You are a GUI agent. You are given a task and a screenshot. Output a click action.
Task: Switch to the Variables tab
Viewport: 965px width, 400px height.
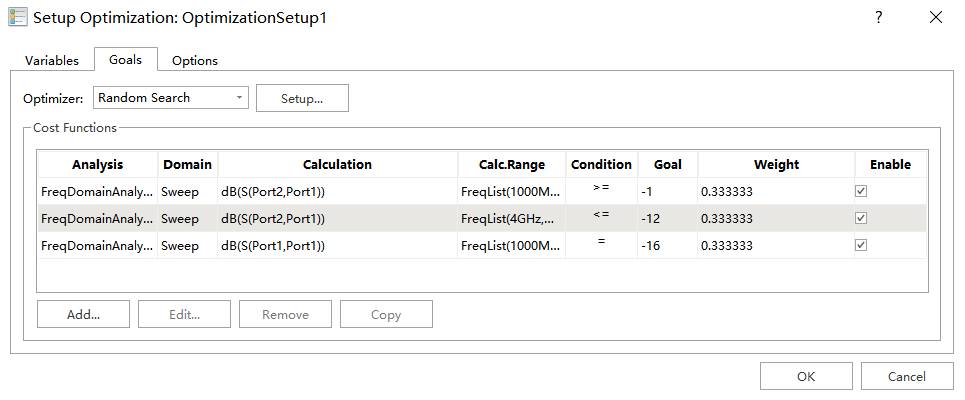pyautogui.click(x=52, y=60)
